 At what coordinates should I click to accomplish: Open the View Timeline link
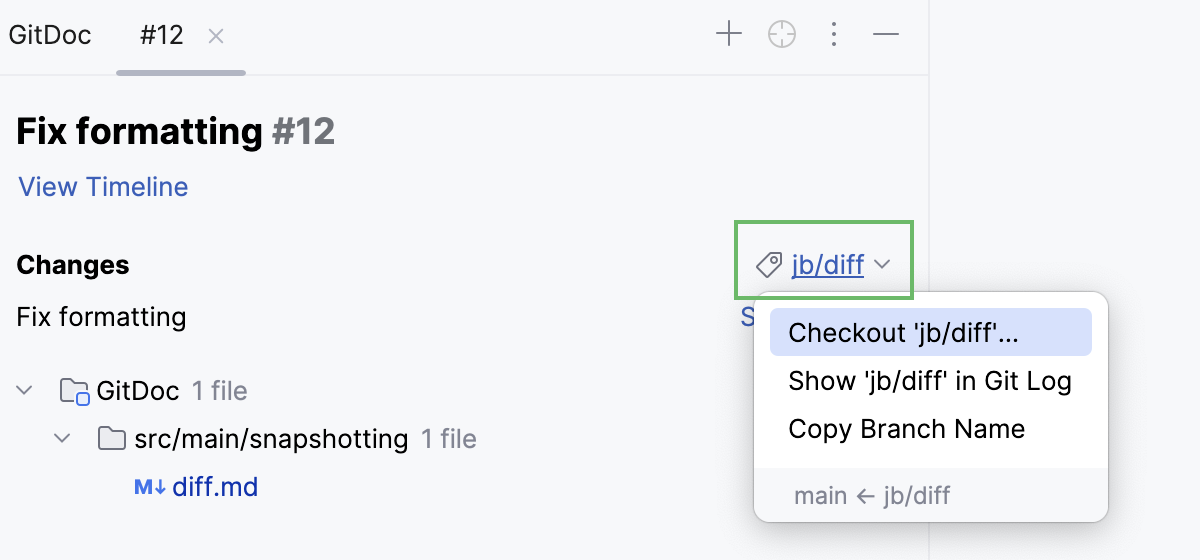pos(103,187)
